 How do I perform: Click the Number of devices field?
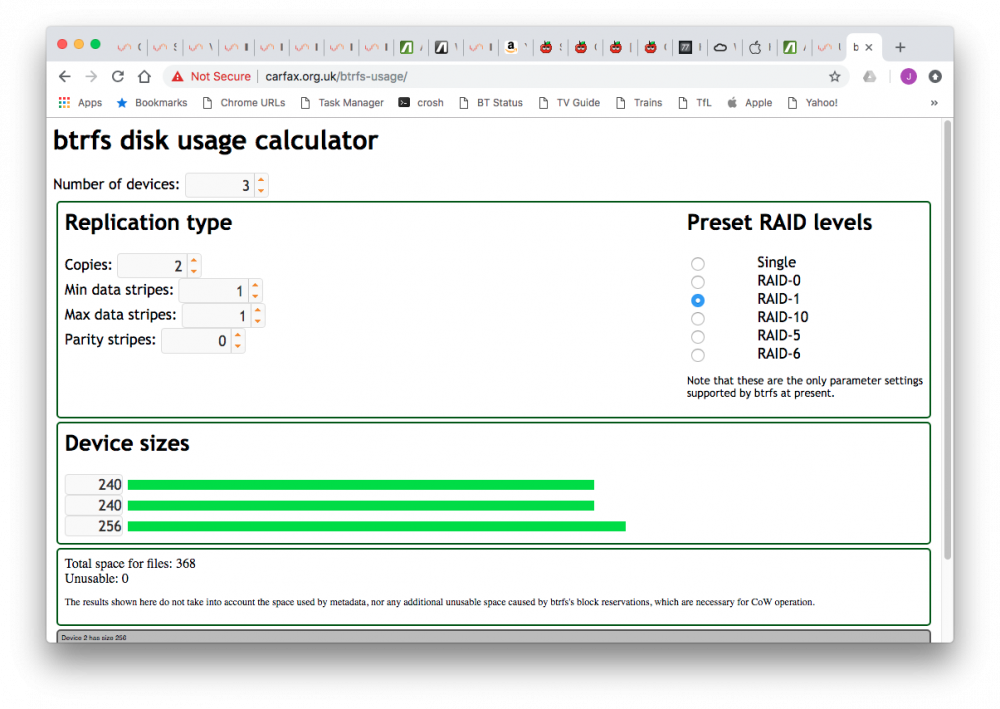[220, 185]
